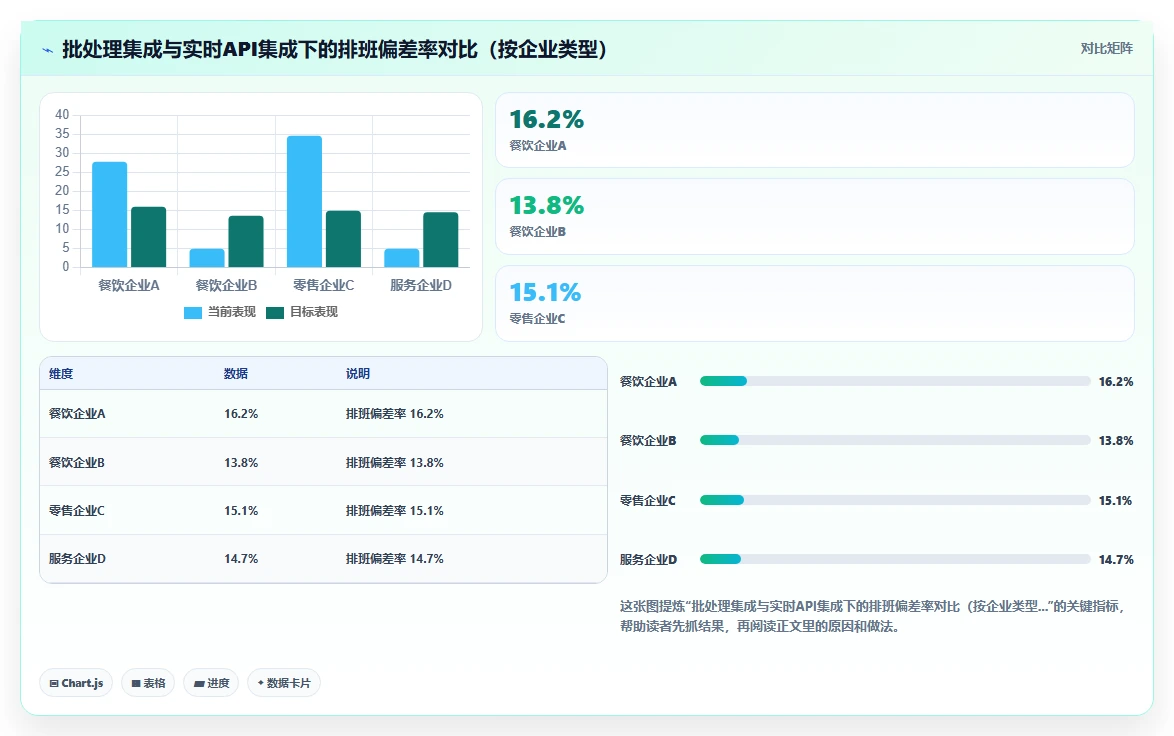The height and width of the screenshot is (736, 1174).
Task: Toggle 当前表现 legend swatch
Action: tap(192, 312)
